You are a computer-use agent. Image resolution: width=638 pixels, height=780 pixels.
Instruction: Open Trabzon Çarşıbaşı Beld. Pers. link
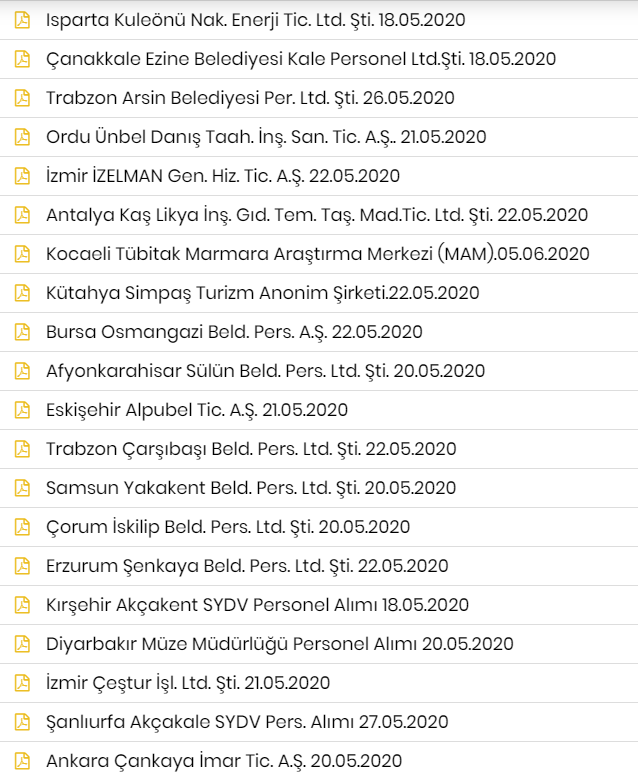coord(251,449)
